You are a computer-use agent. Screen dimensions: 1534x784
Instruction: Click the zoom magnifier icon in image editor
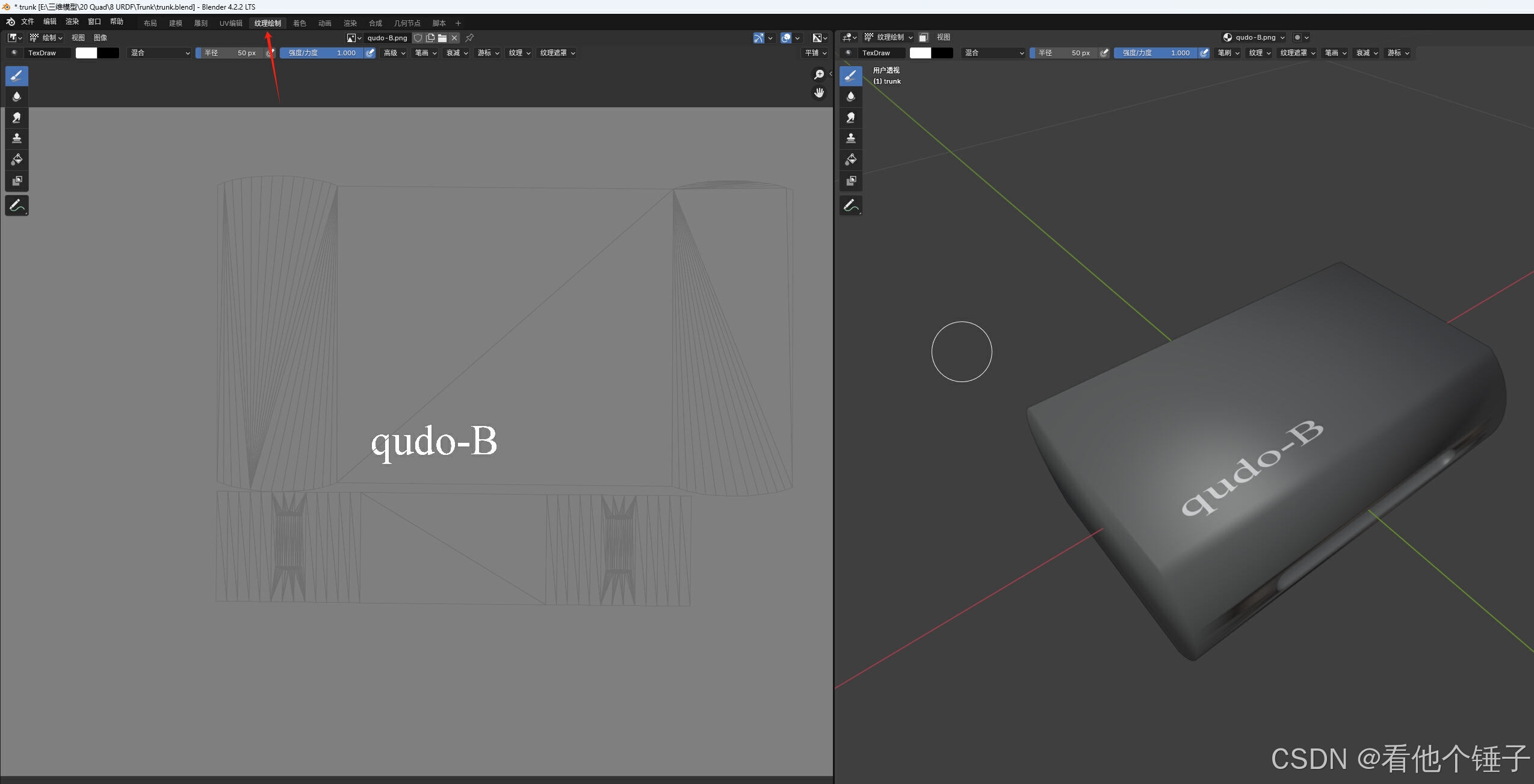pos(819,74)
